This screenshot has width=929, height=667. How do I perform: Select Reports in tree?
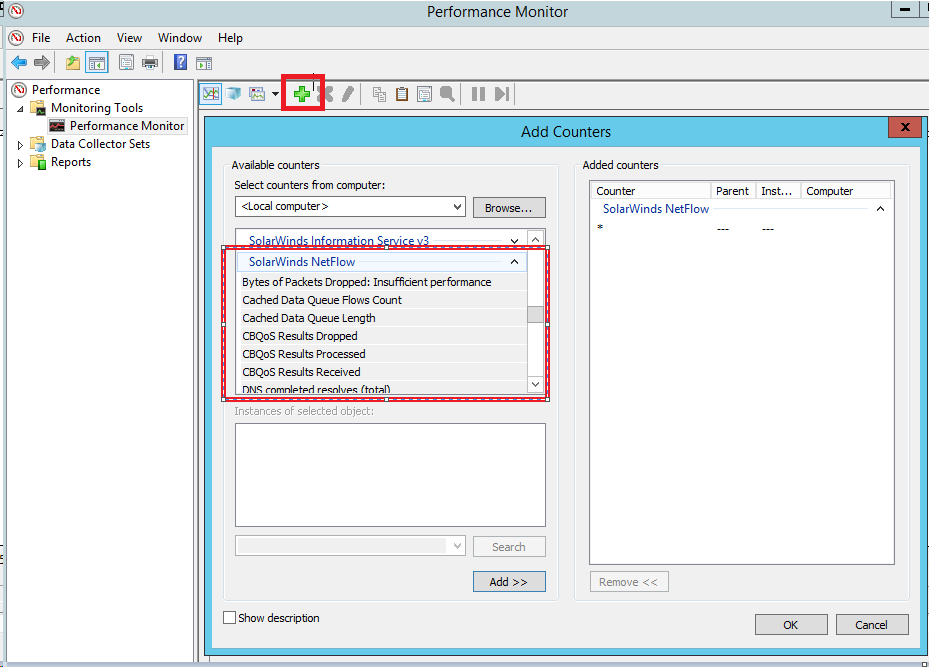[x=71, y=162]
